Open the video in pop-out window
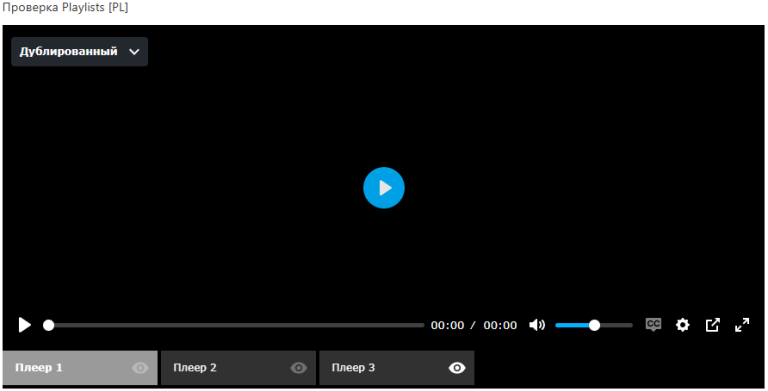Screen dimensions: 768x391 click(x=713, y=325)
